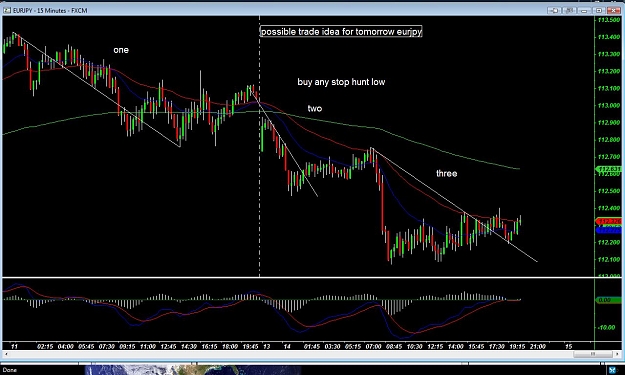Viewport: 625px width, 375px height.
Task: Click the -10.00 indicator axis label
Action: coord(608,327)
